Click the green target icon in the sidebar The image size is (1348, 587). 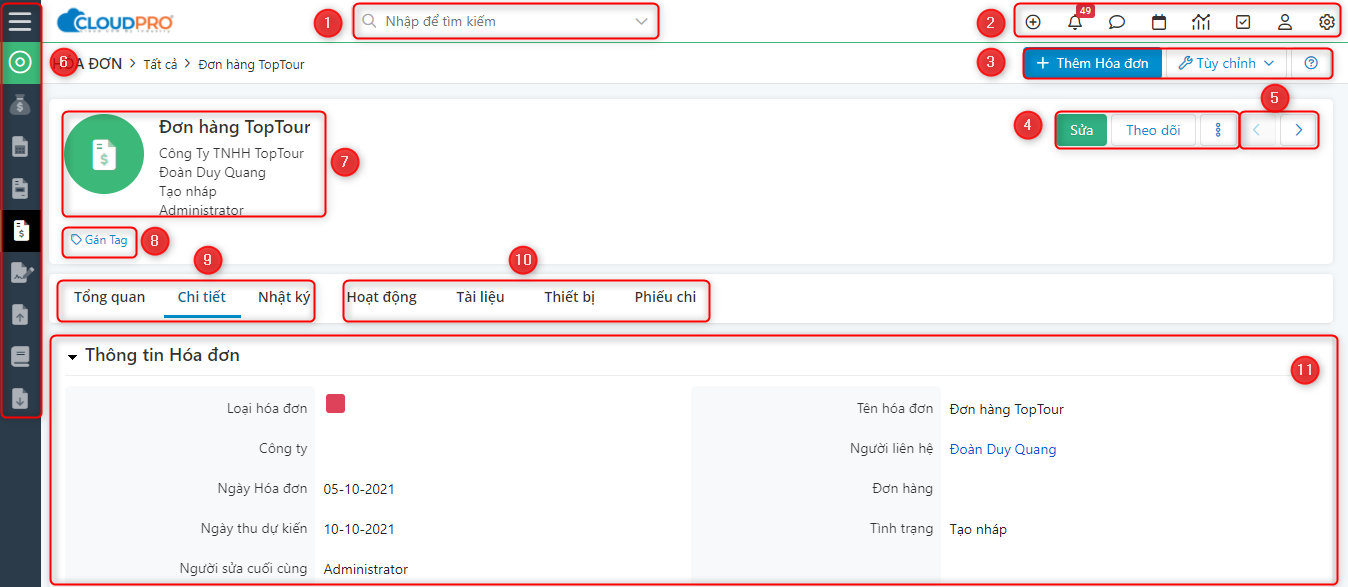[20, 63]
